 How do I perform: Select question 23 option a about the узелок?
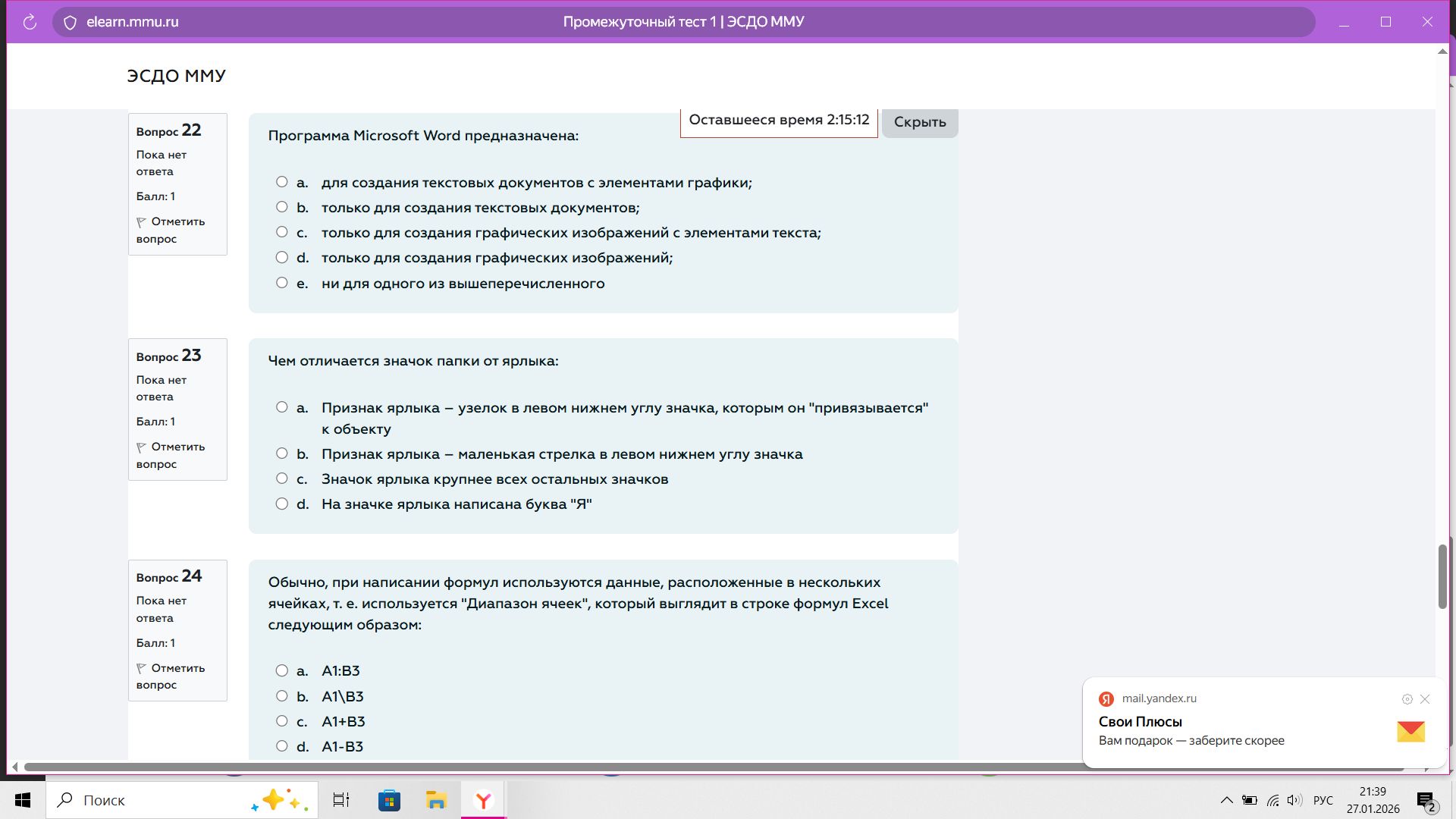282,407
